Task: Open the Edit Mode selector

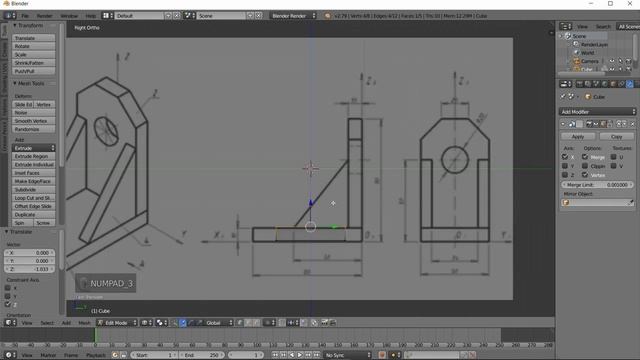Action: point(117,323)
